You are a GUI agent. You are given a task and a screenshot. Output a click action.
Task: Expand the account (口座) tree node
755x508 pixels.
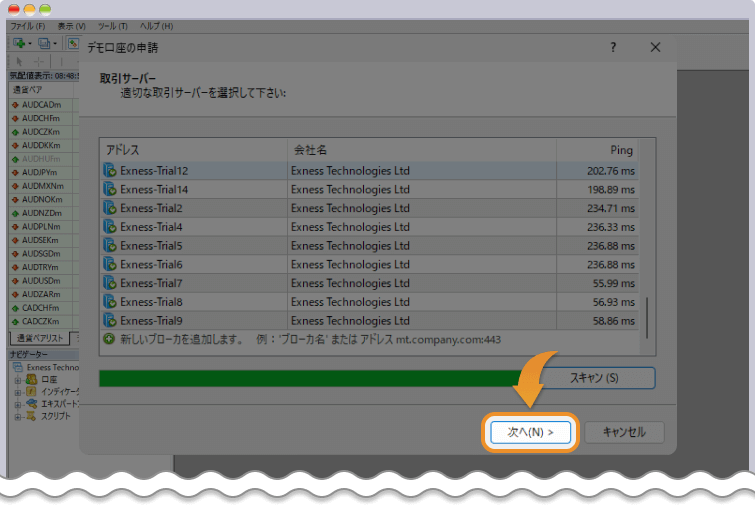coord(17,380)
